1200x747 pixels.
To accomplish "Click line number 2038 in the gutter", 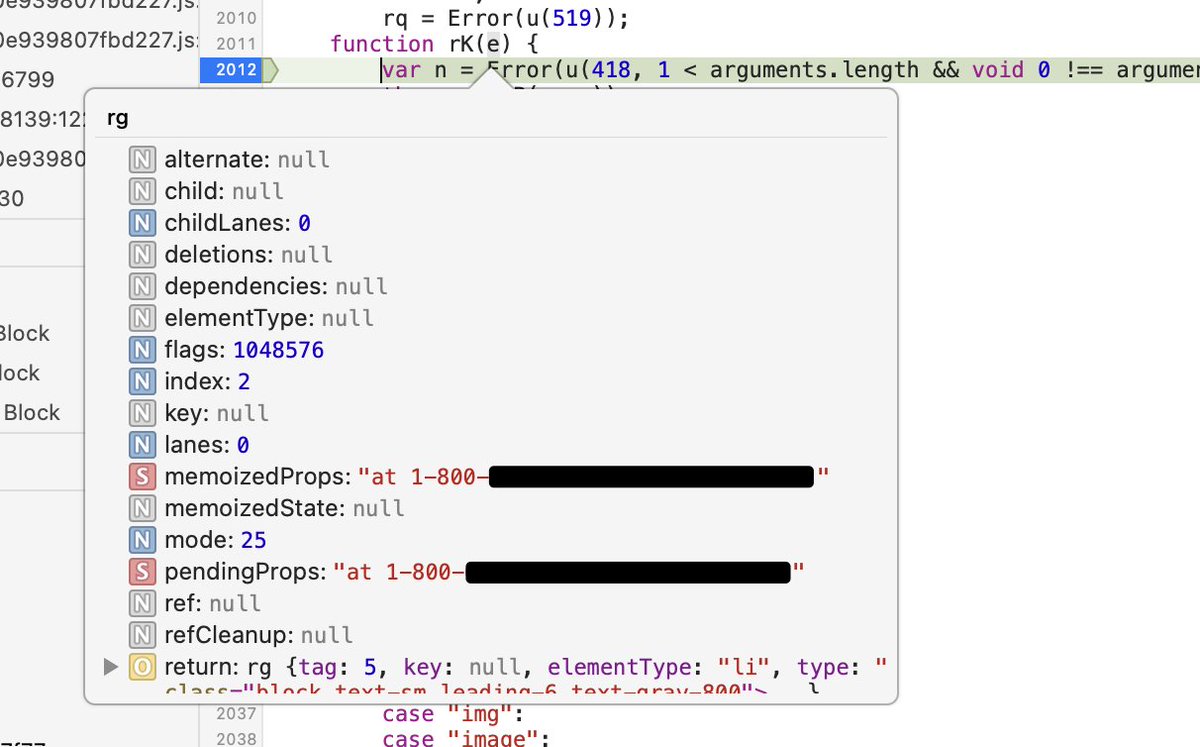I will (x=236, y=738).
